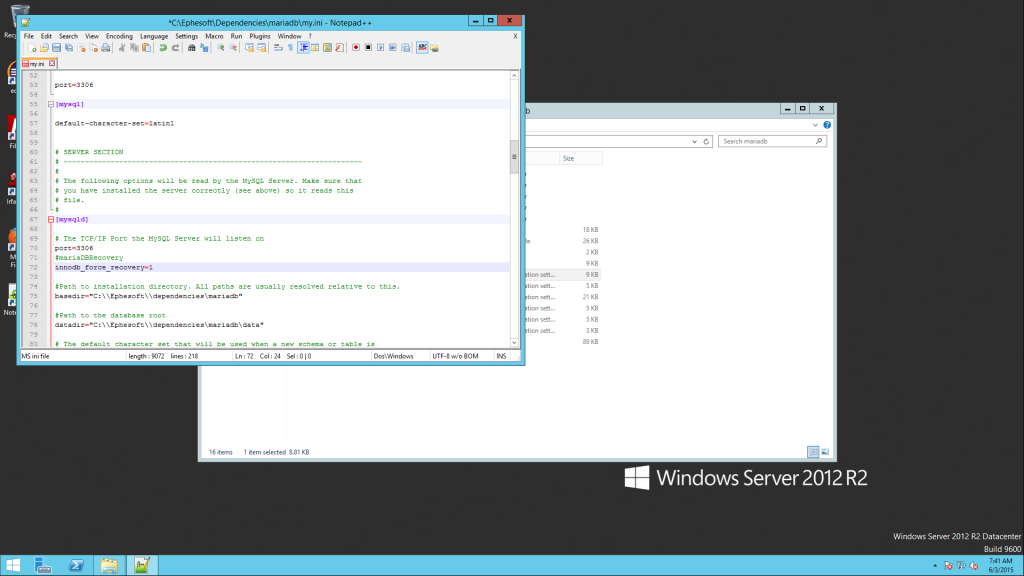The width and height of the screenshot is (1024, 576).
Task: Open the Settings menu
Action: (x=186, y=36)
